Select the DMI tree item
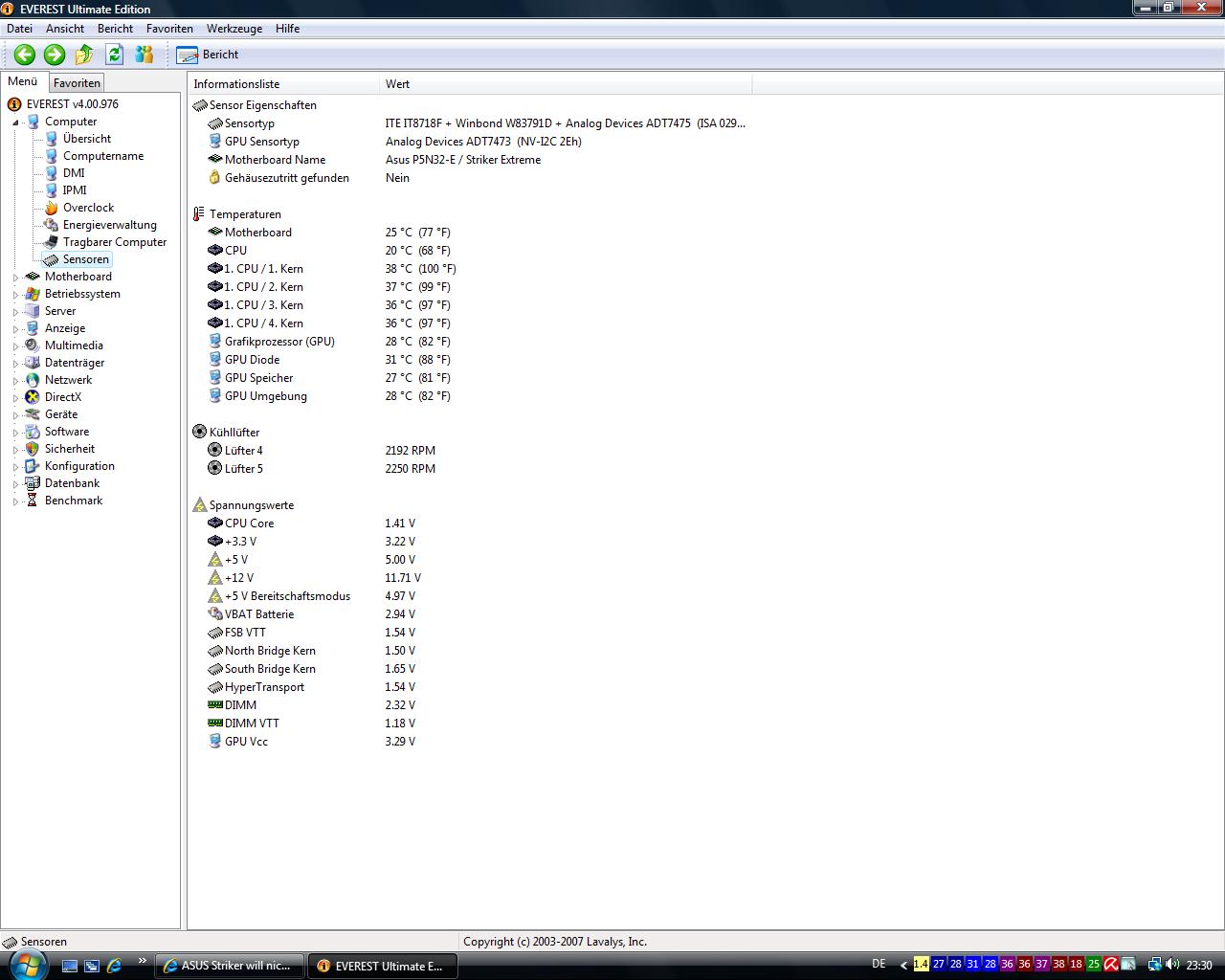1225x980 pixels. (x=74, y=173)
